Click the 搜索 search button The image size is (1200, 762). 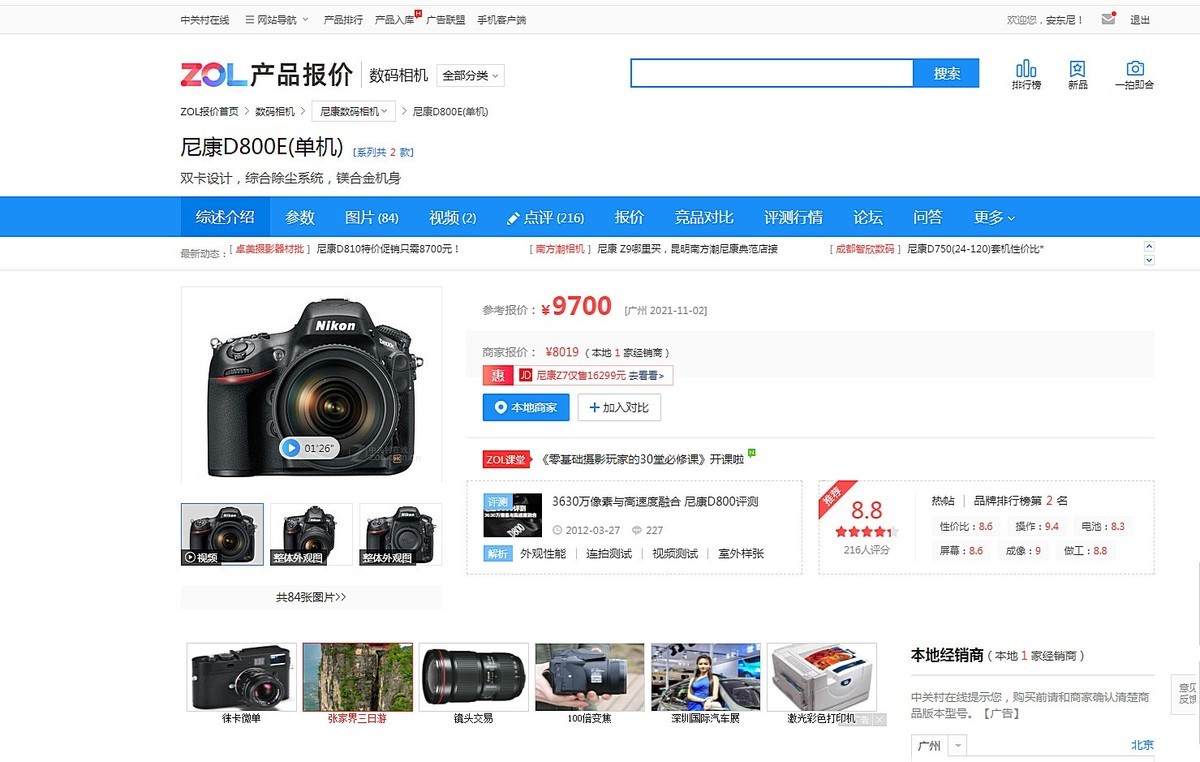click(x=947, y=73)
